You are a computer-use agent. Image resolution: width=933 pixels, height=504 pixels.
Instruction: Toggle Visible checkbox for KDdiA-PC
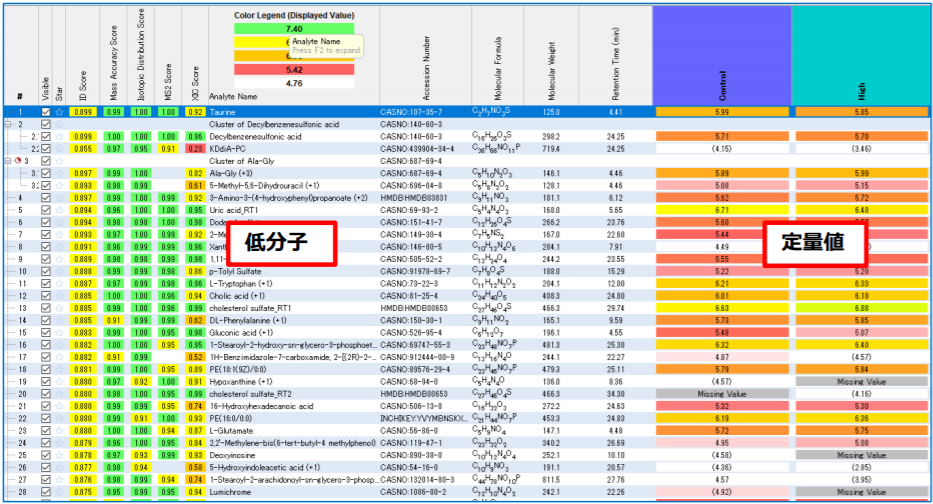(x=46, y=149)
